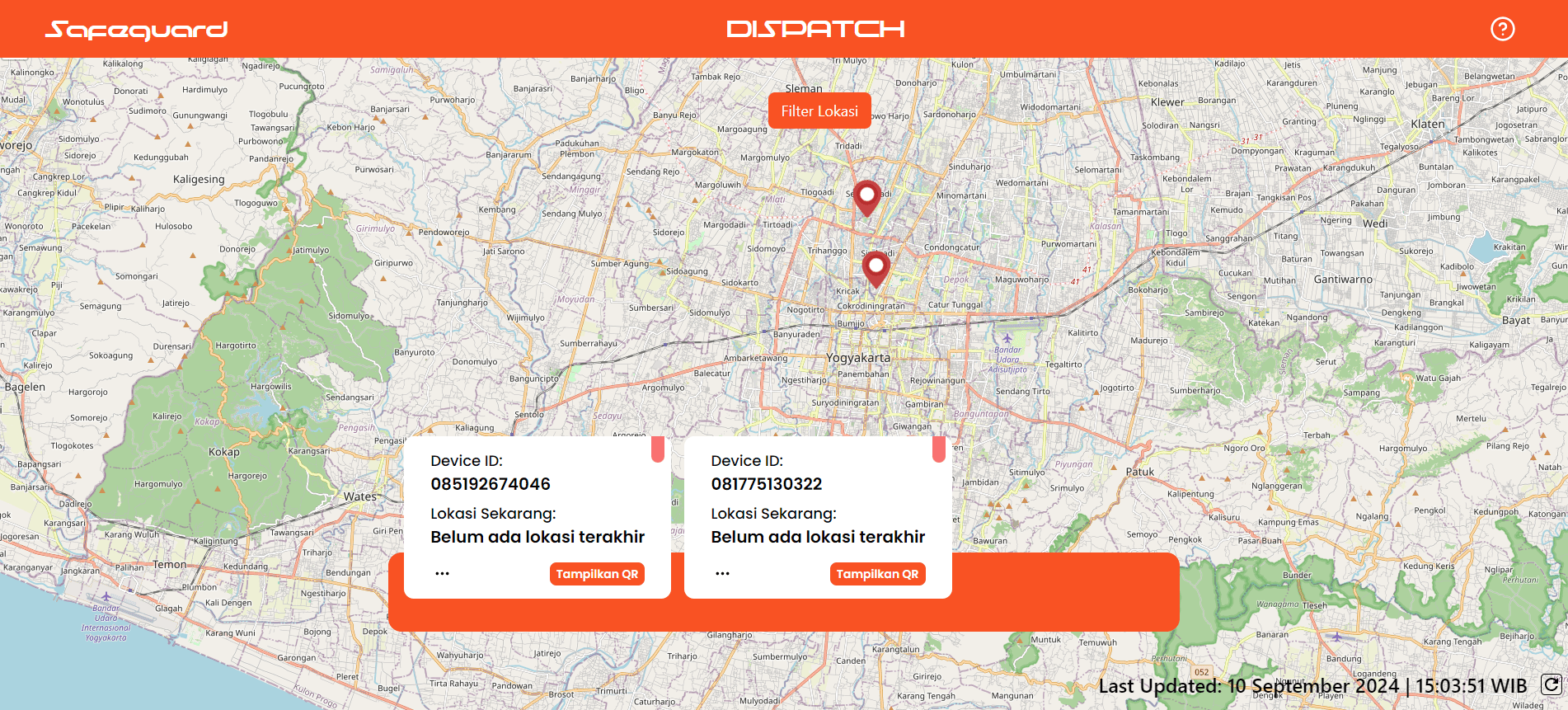
Task: Select the lower red map marker near Kricak
Action: [876, 270]
